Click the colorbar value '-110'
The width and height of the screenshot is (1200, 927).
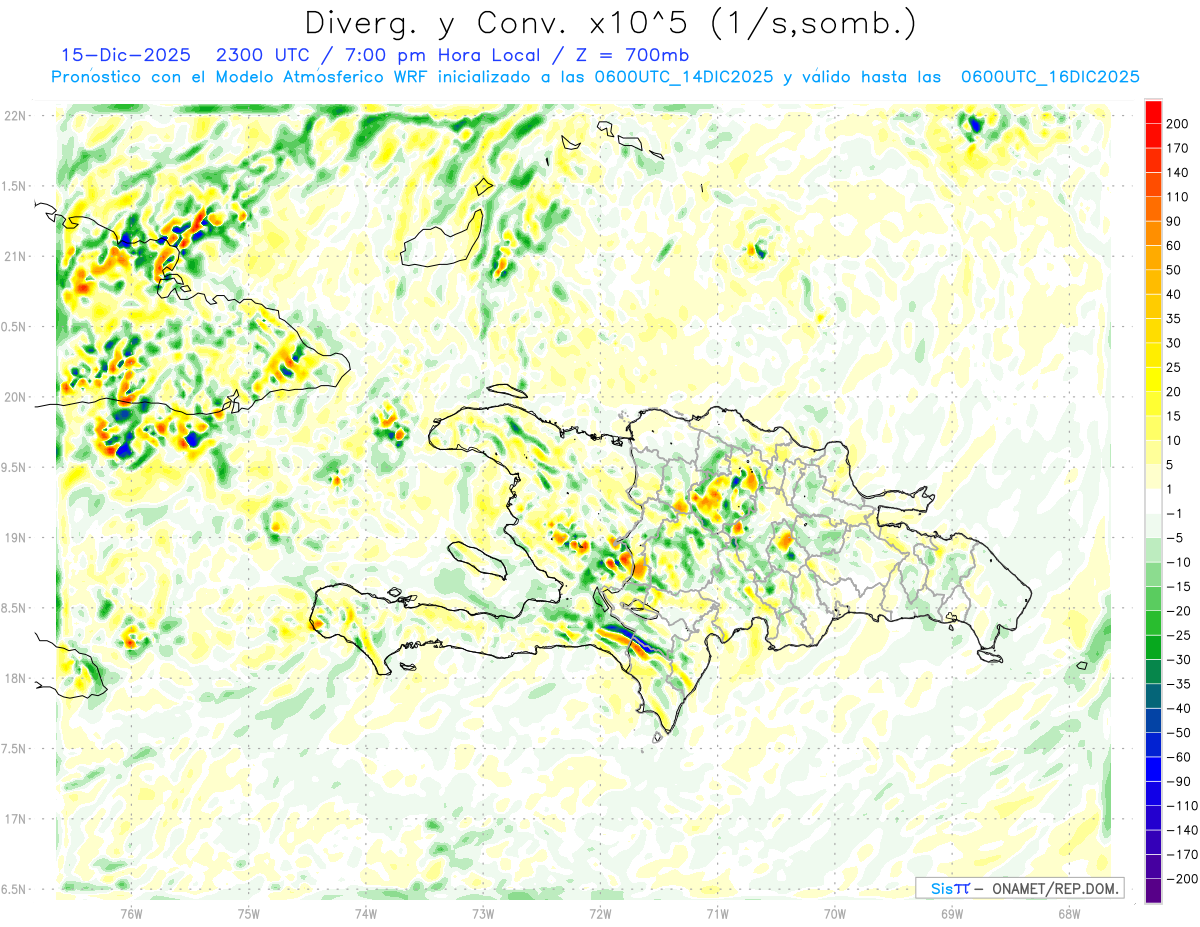pyautogui.click(x=1182, y=806)
